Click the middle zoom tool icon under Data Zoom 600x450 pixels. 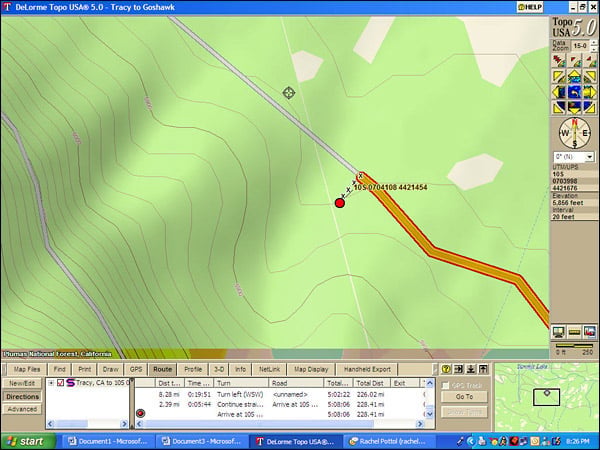click(574, 60)
